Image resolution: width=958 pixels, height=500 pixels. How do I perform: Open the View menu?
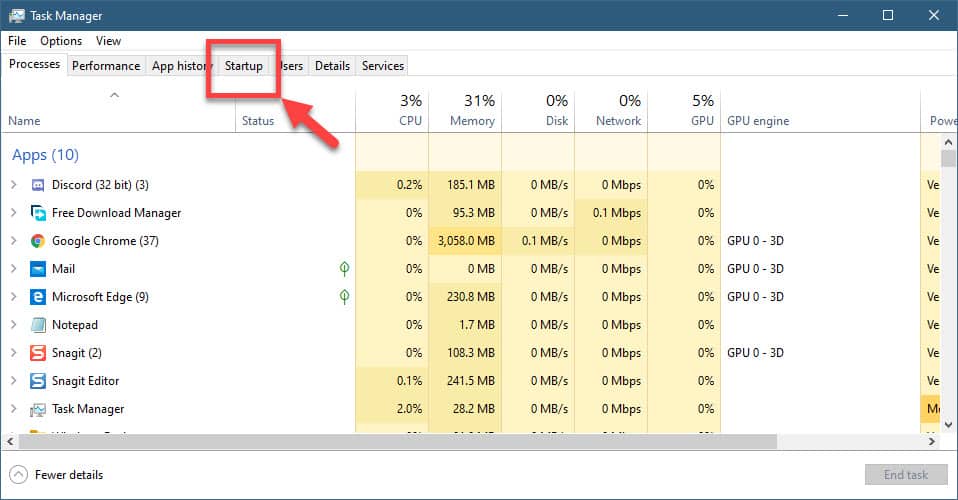point(108,41)
